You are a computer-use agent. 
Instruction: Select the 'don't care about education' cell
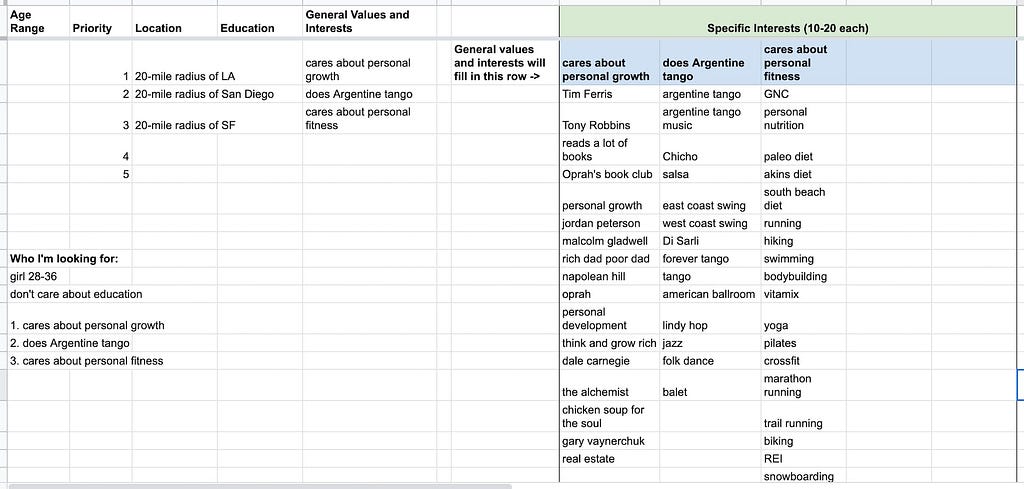pos(76,294)
